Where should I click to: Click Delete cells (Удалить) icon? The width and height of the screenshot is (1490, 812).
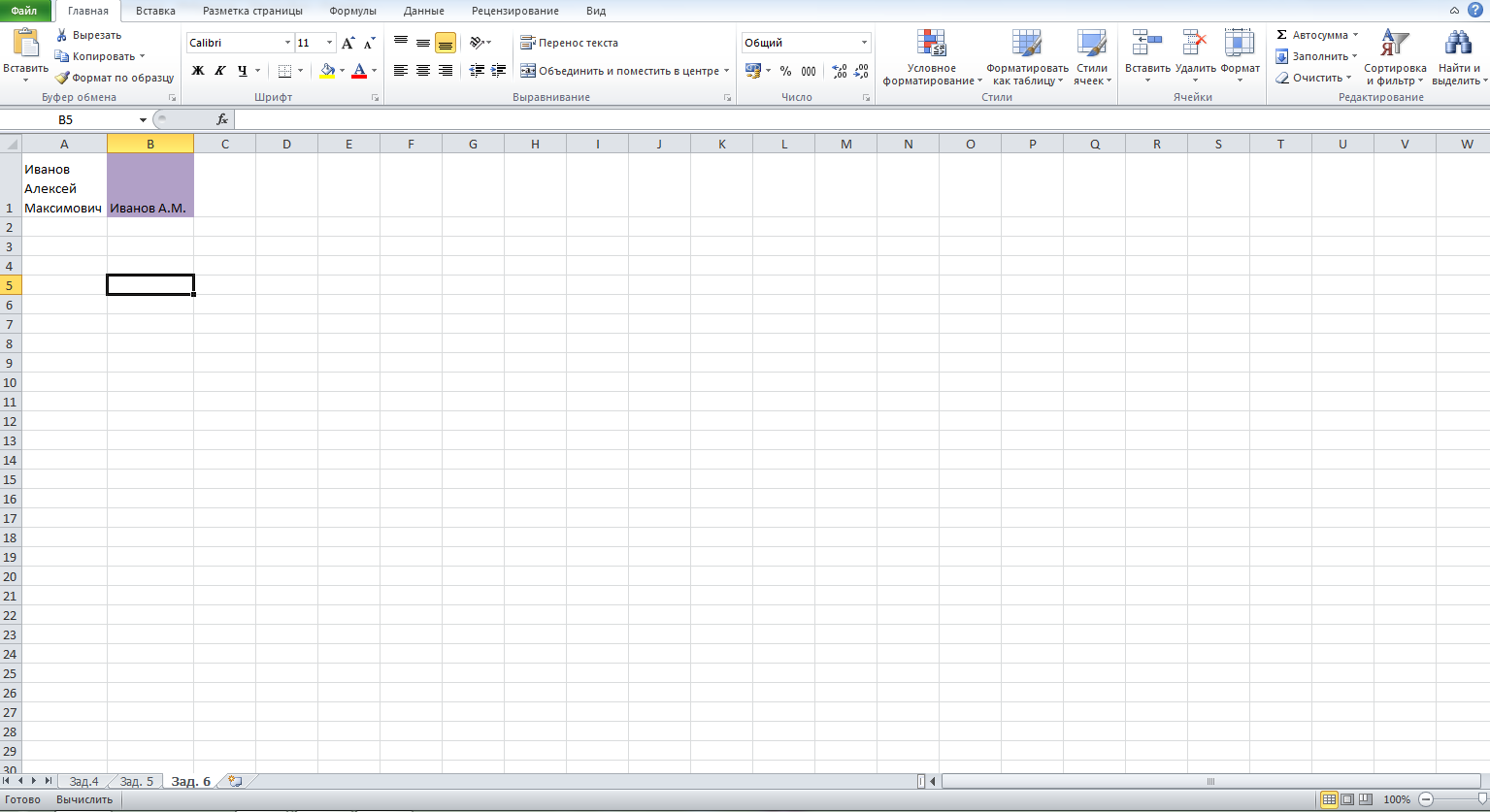pyautogui.click(x=1195, y=43)
